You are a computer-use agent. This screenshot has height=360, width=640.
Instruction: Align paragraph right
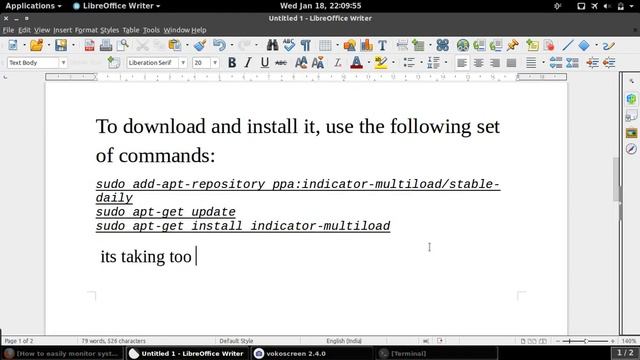[x=495, y=62]
